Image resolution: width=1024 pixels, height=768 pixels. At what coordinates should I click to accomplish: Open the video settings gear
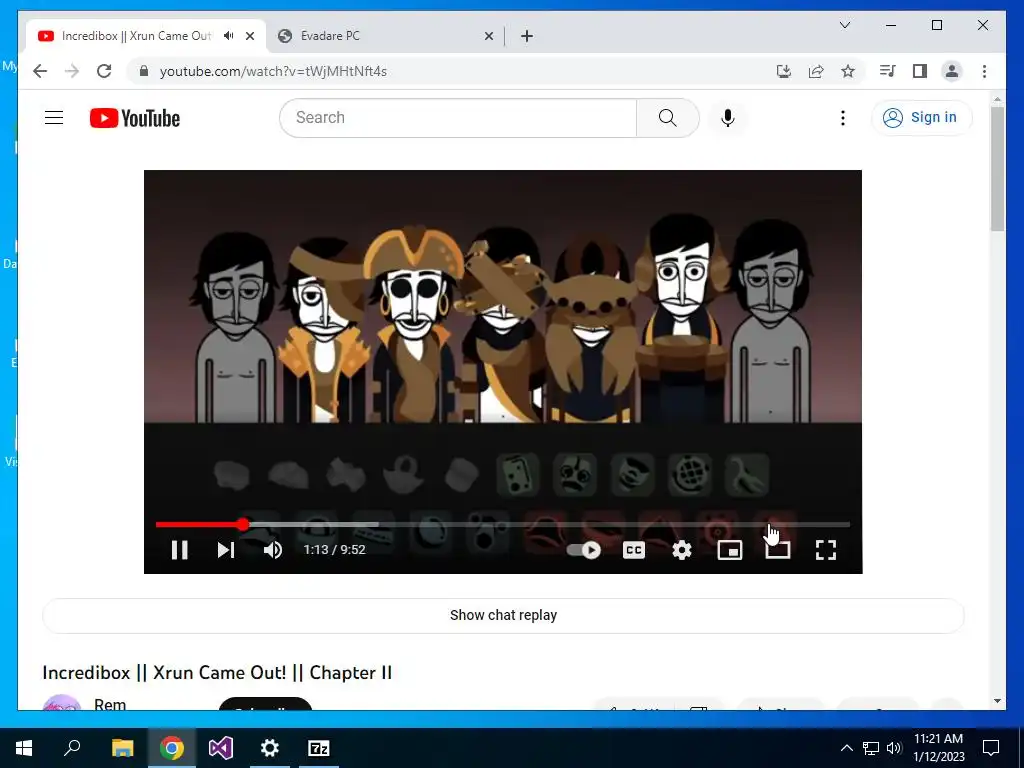tap(682, 550)
